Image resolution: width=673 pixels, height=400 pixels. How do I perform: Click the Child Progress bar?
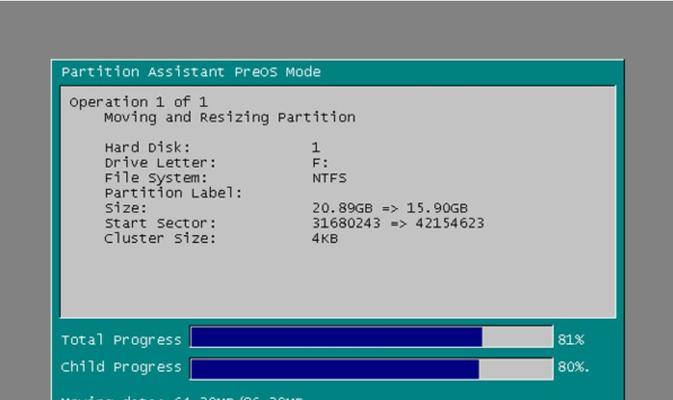(371, 369)
